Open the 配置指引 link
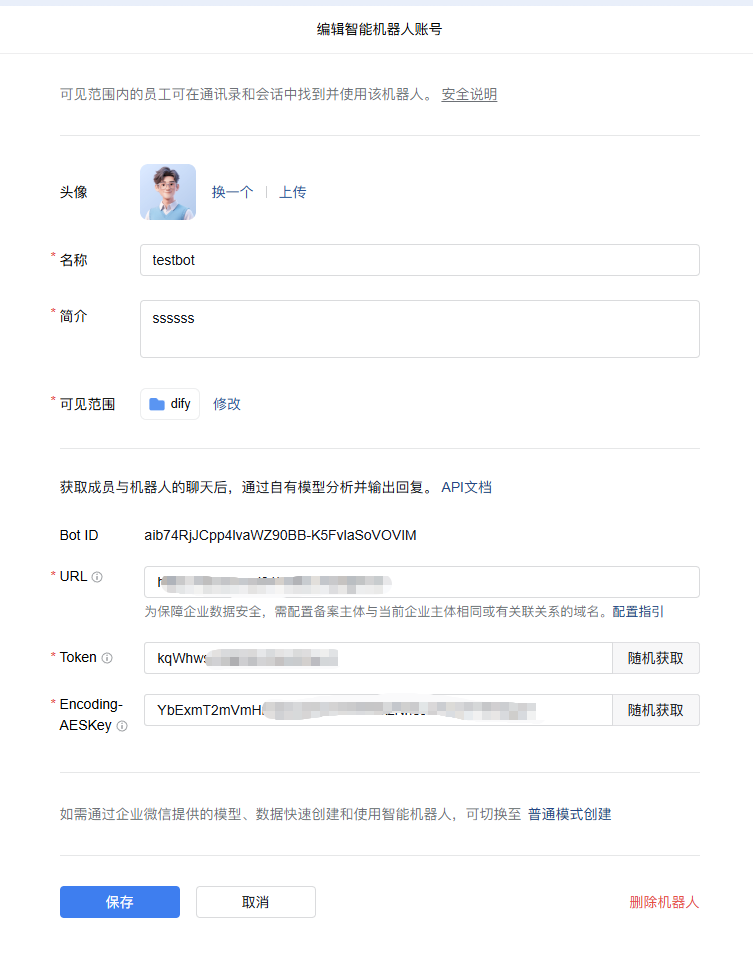Viewport: 753px width, 967px height. pyautogui.click(x=638, y=611)
